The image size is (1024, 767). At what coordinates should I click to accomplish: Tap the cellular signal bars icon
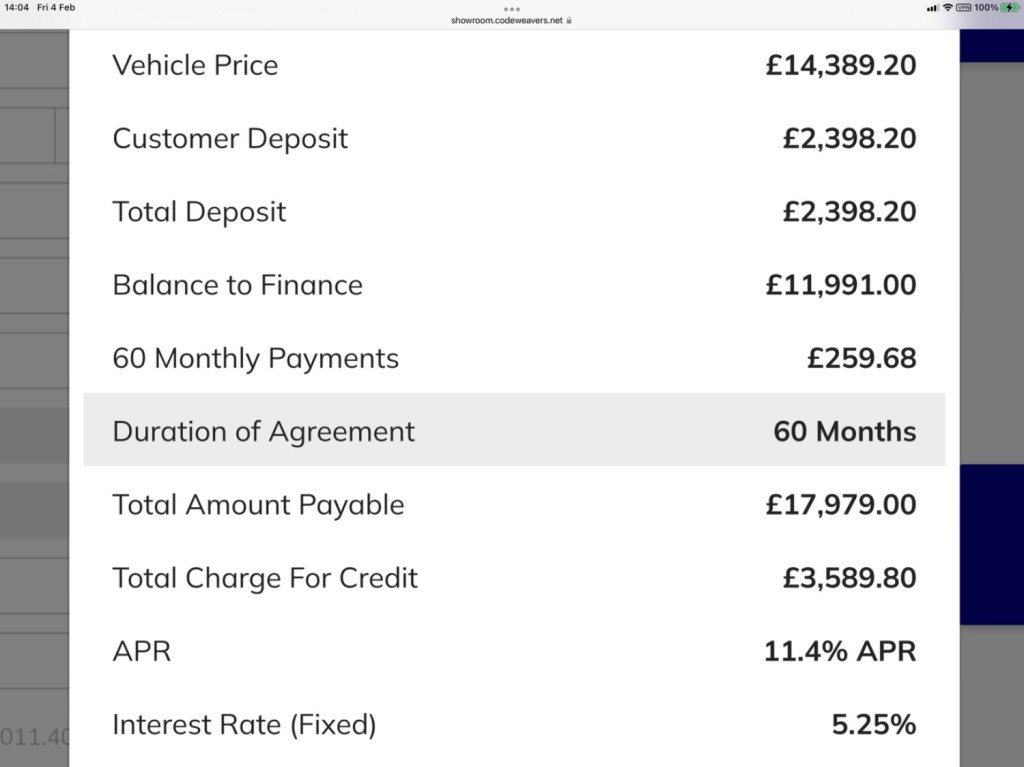pyautogui.click(x=932, y=8)
